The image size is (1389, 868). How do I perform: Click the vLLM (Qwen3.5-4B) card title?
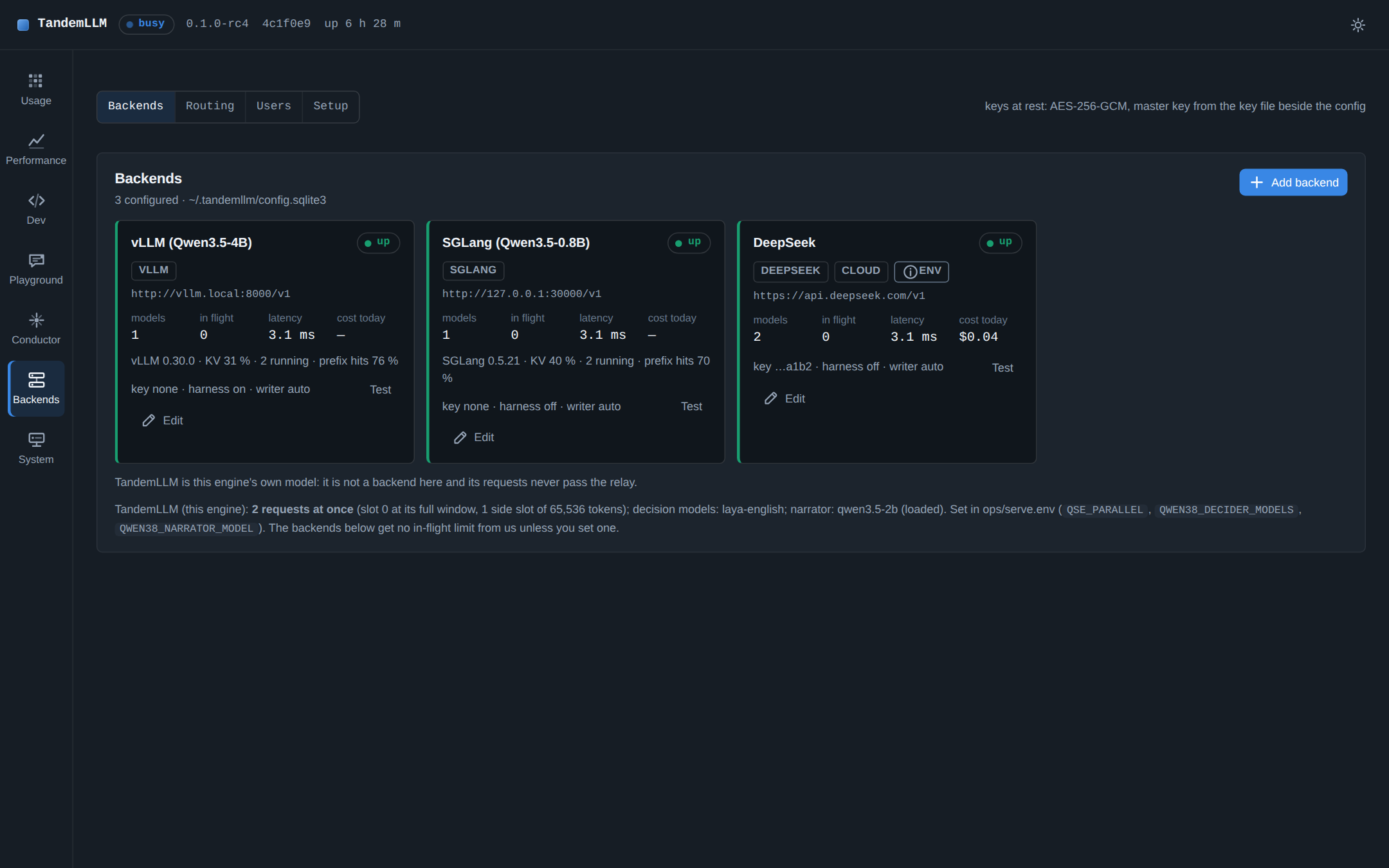pyautogui.click(x=192, y=243)
